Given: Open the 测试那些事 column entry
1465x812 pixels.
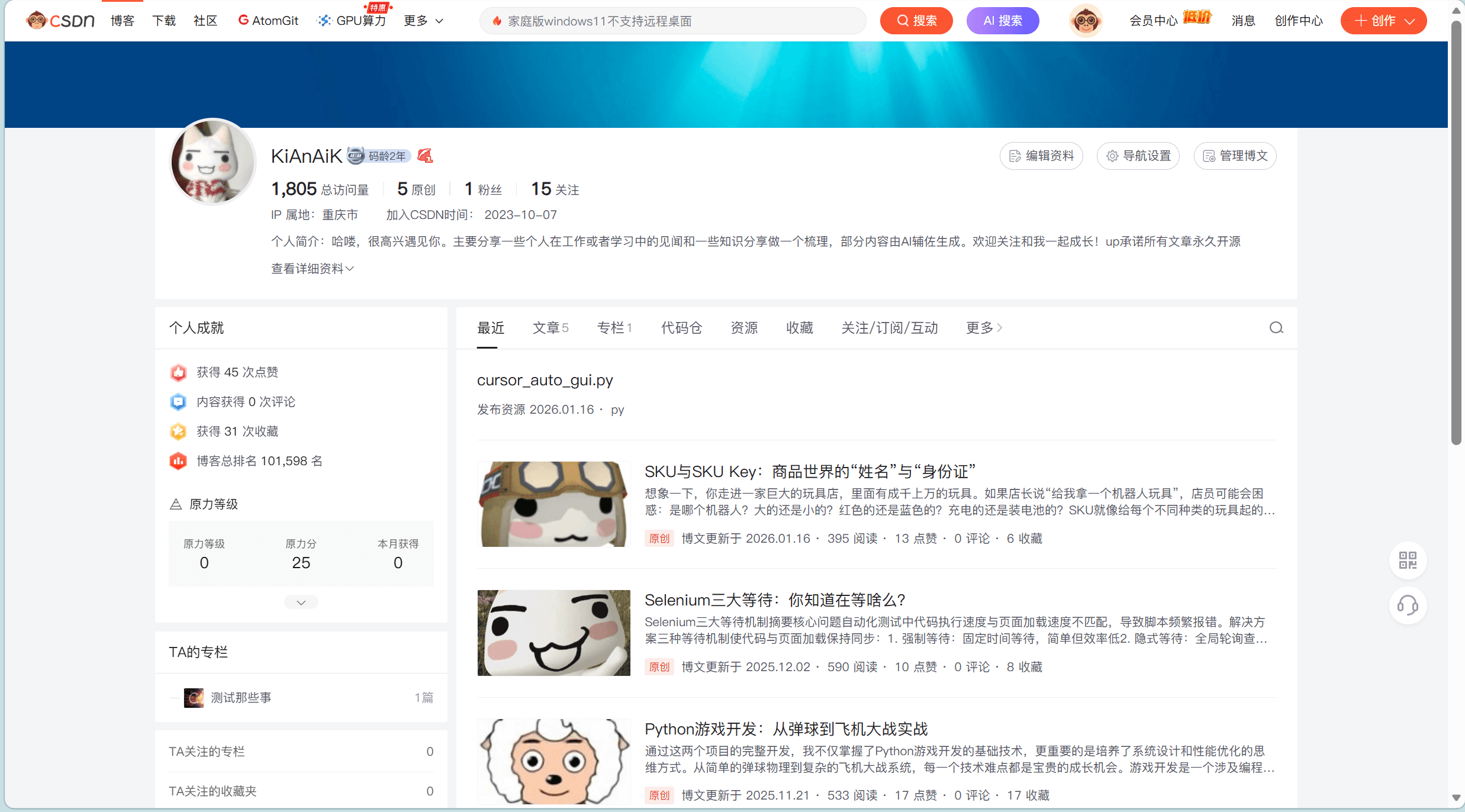Looking at the screenshot, I should tap(301, 698).
